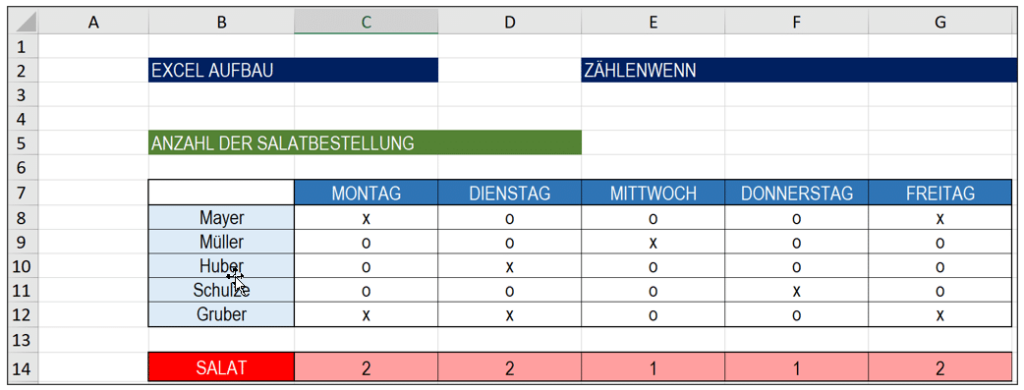Click the ZÄHLENWENN heading cell

[x=796, y=71]
